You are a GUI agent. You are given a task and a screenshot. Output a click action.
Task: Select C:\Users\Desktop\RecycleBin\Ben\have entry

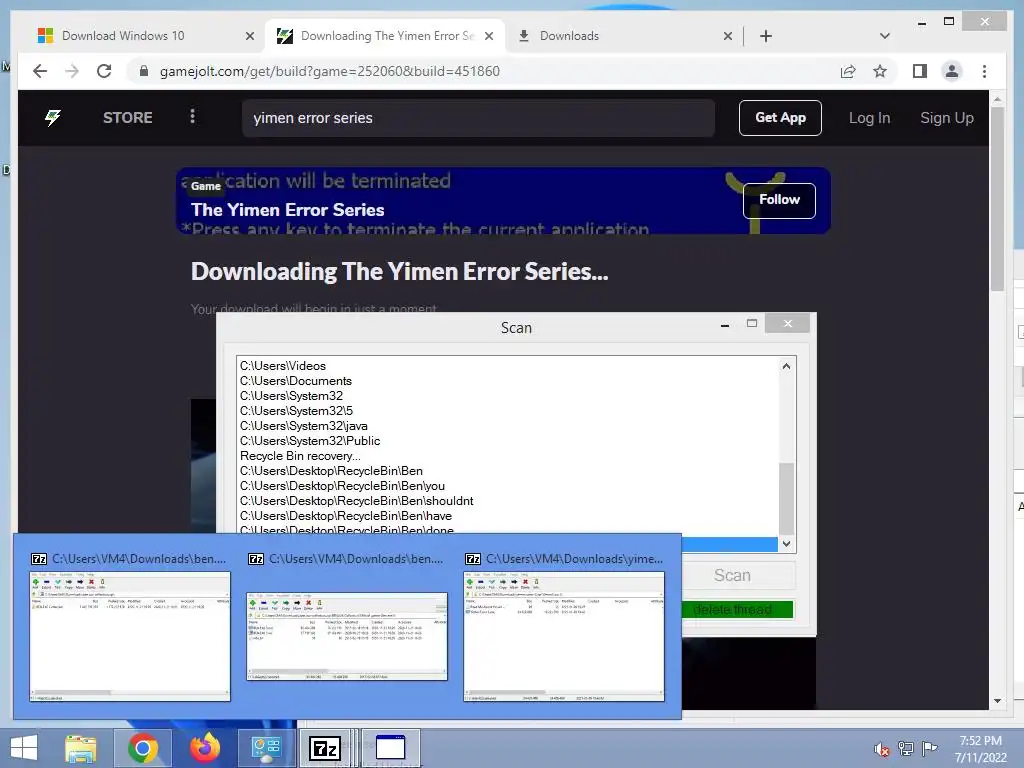(345, 516)
